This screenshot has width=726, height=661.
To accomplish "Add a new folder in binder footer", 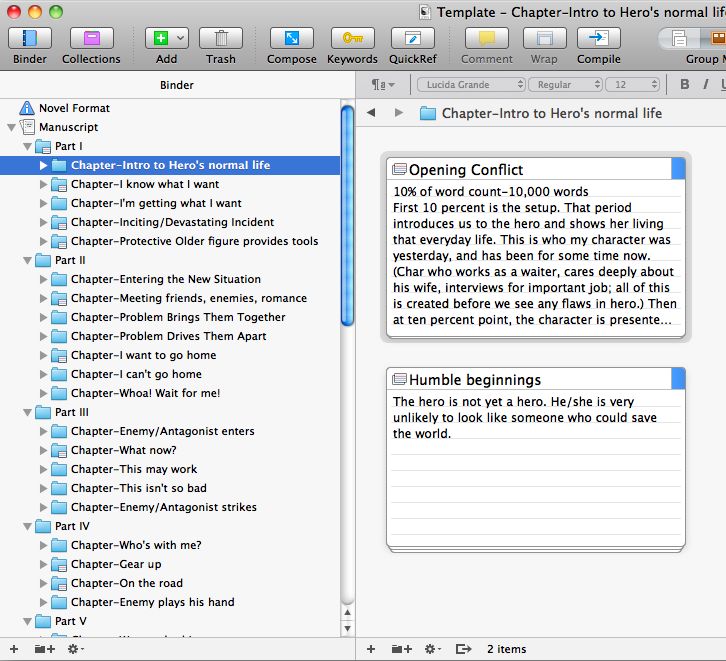I will 44,649.
